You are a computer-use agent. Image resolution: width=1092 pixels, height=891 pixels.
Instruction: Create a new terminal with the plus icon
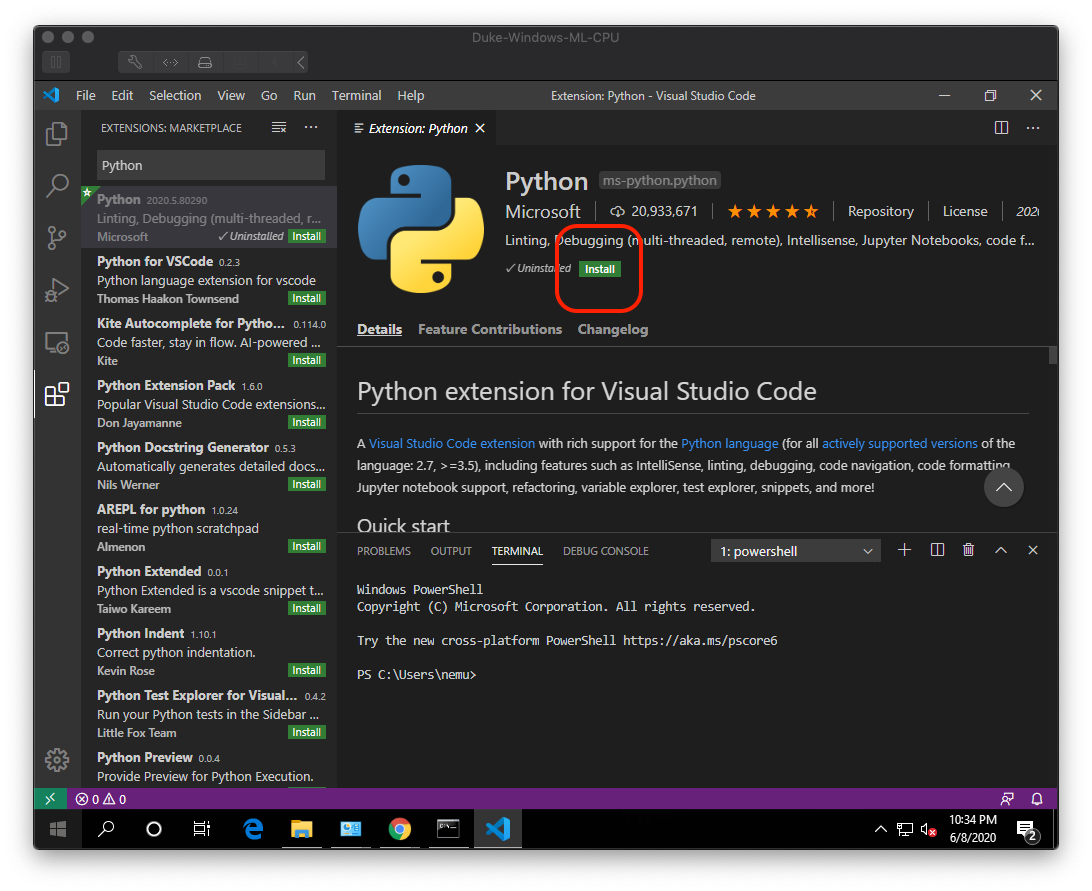(x=904, y=549)
